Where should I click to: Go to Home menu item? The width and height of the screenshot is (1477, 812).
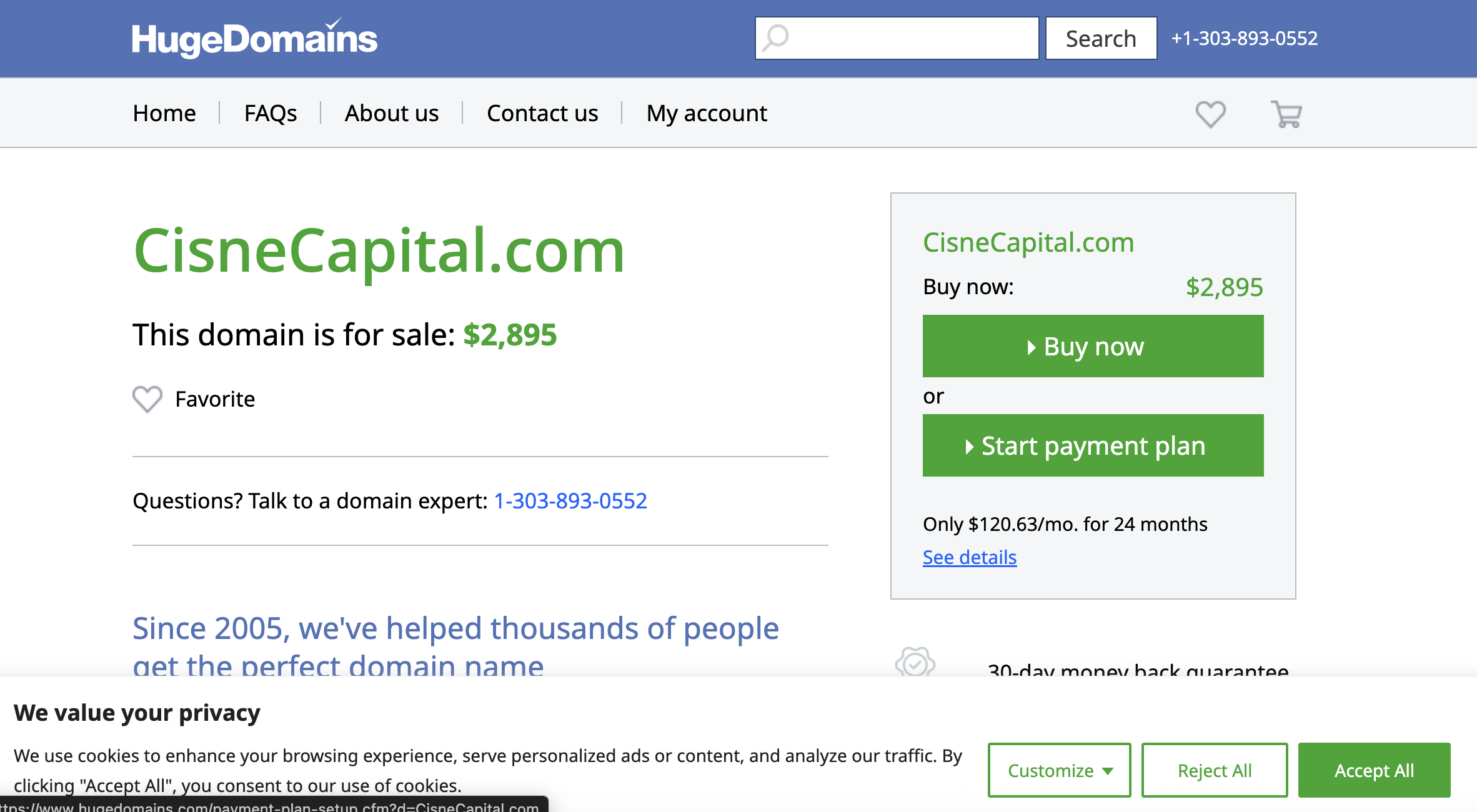(164, 113)
